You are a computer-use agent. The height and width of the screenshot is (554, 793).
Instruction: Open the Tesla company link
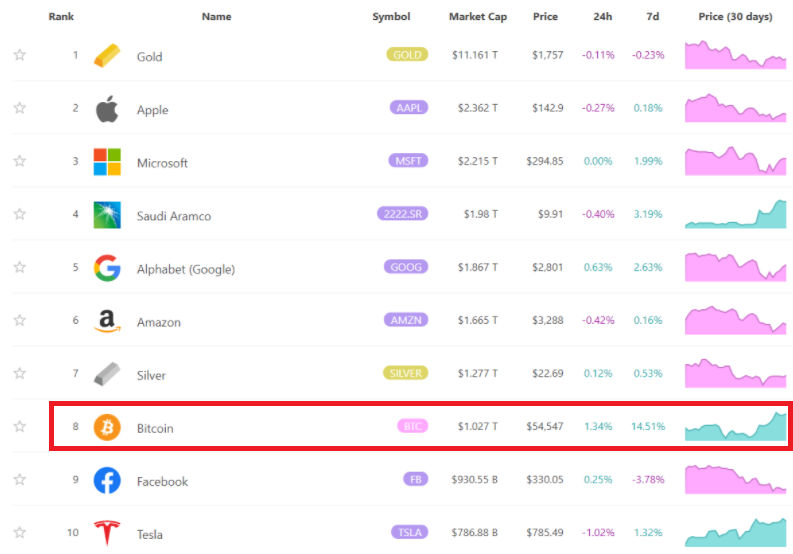150,535
